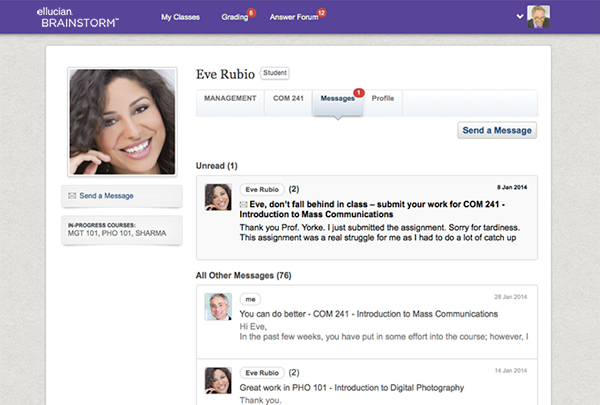Viewport: 600px width, 405px height.
Task: Click the envelope icon beside sidebar Send a Message
Action: coord(72,196)
